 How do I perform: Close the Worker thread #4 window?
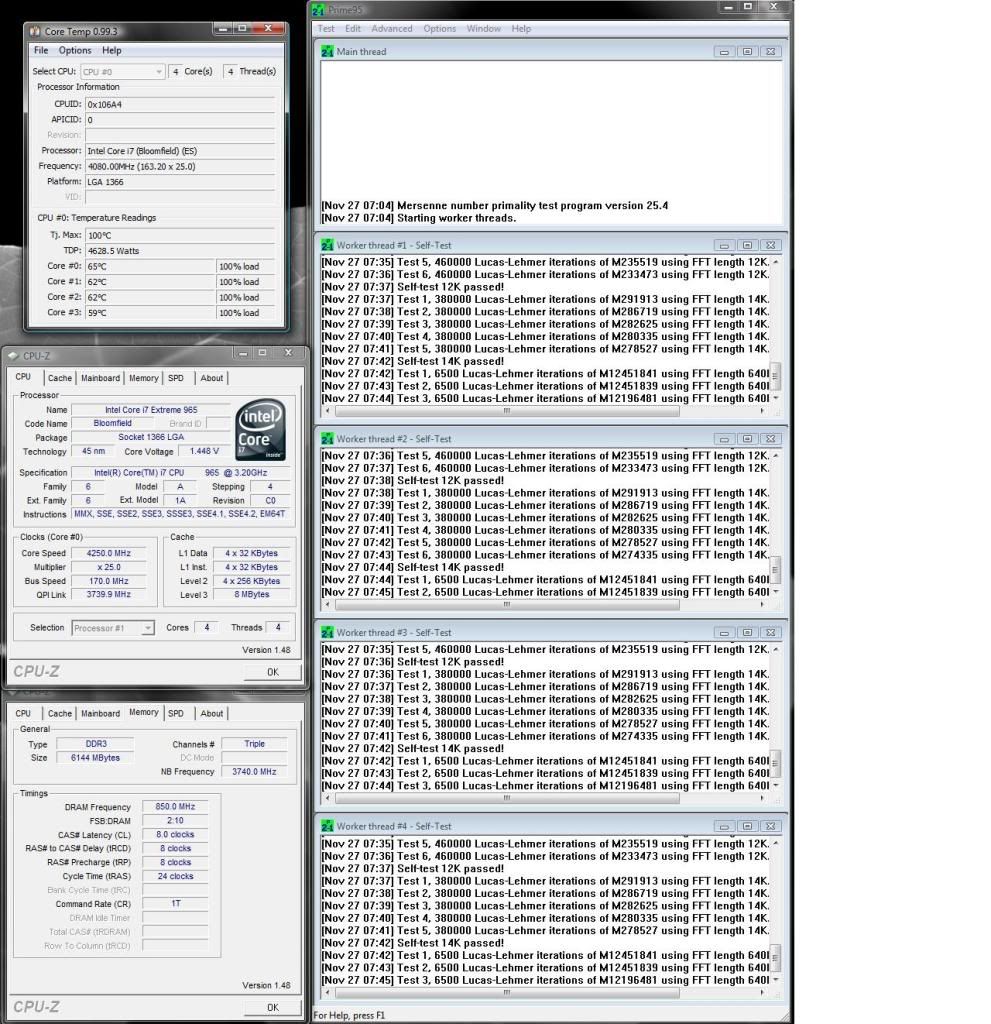tap(771, 827)
